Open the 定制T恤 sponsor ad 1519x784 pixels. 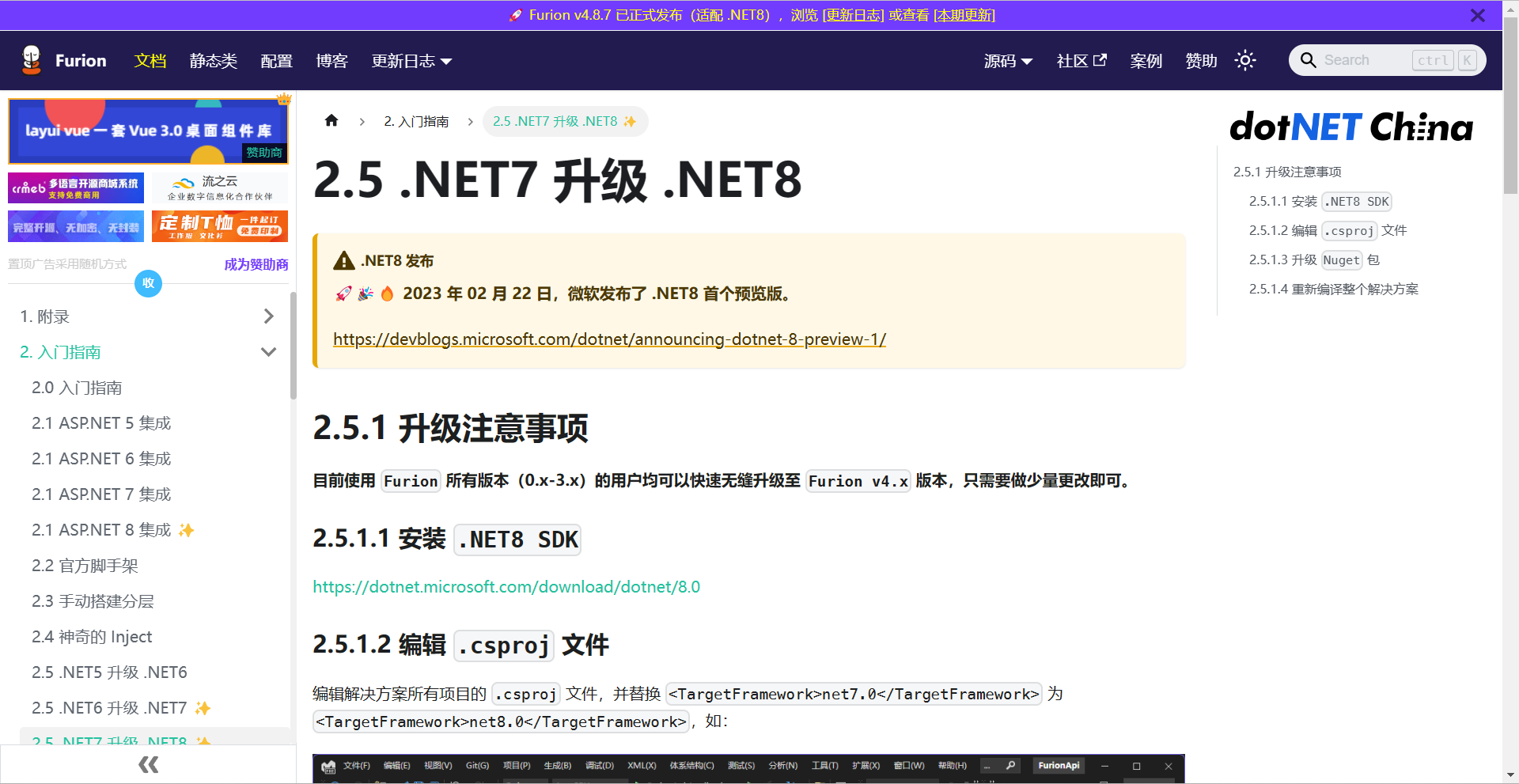click(220, 226)
